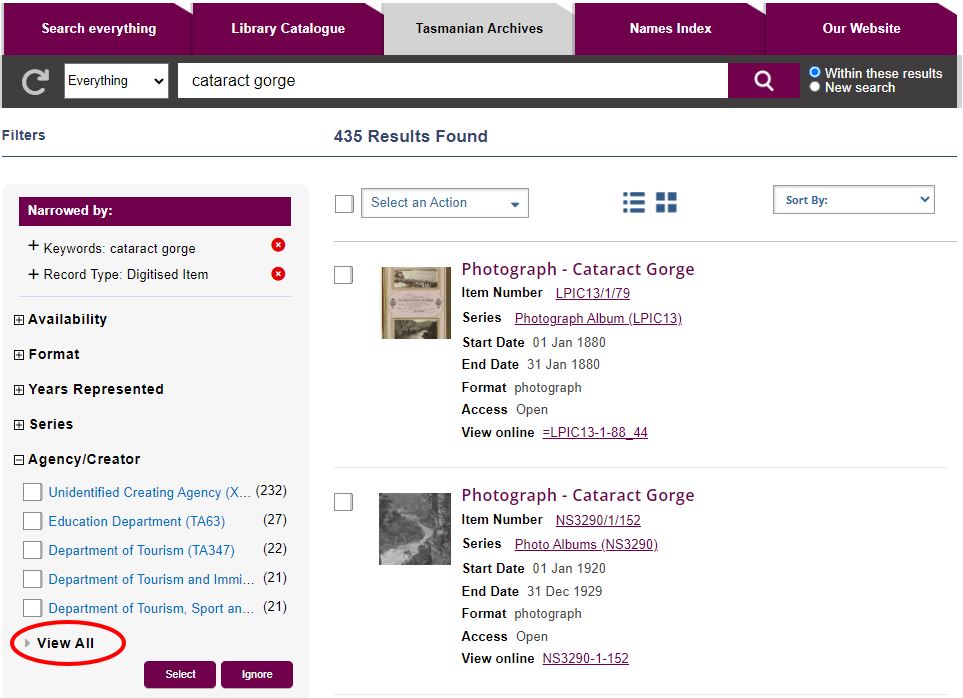
Task: Switch to the Library Catalogue tab
Action: (287, 28)
